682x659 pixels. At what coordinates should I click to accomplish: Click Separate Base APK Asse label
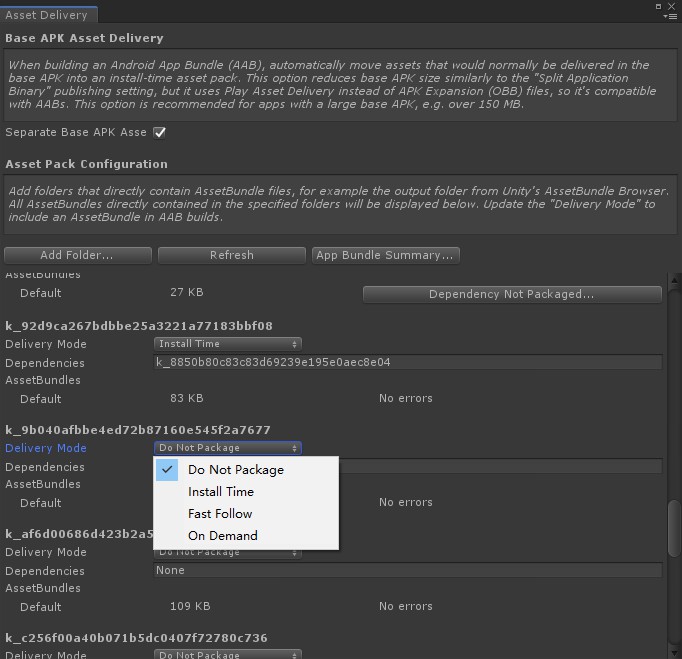pyautogui.click(x=76, y=132)
